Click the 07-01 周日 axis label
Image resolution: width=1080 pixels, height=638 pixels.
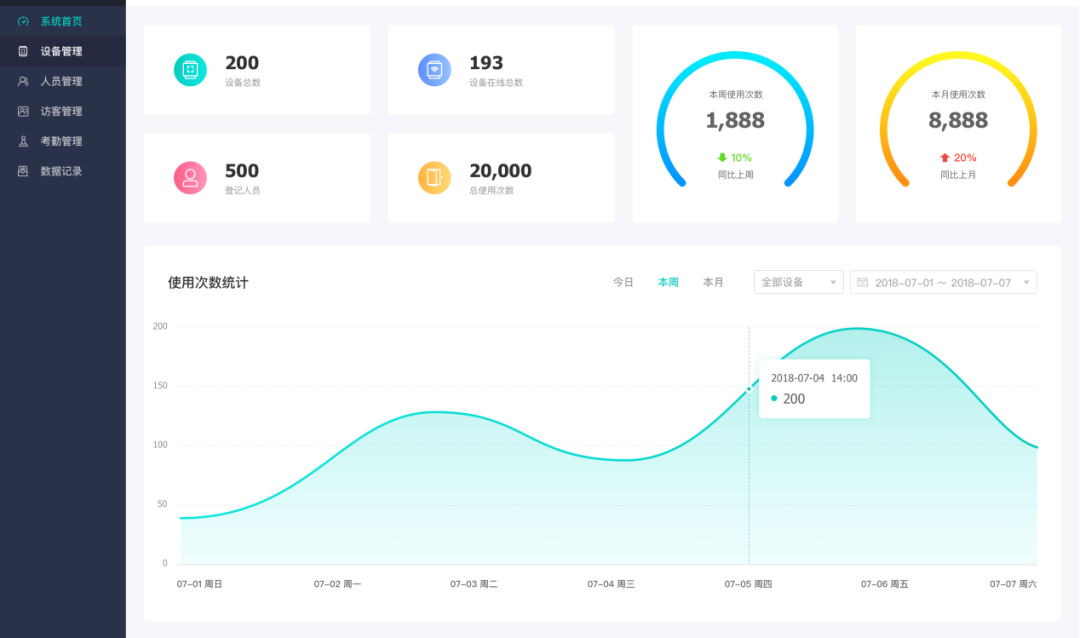coord(200,584)
